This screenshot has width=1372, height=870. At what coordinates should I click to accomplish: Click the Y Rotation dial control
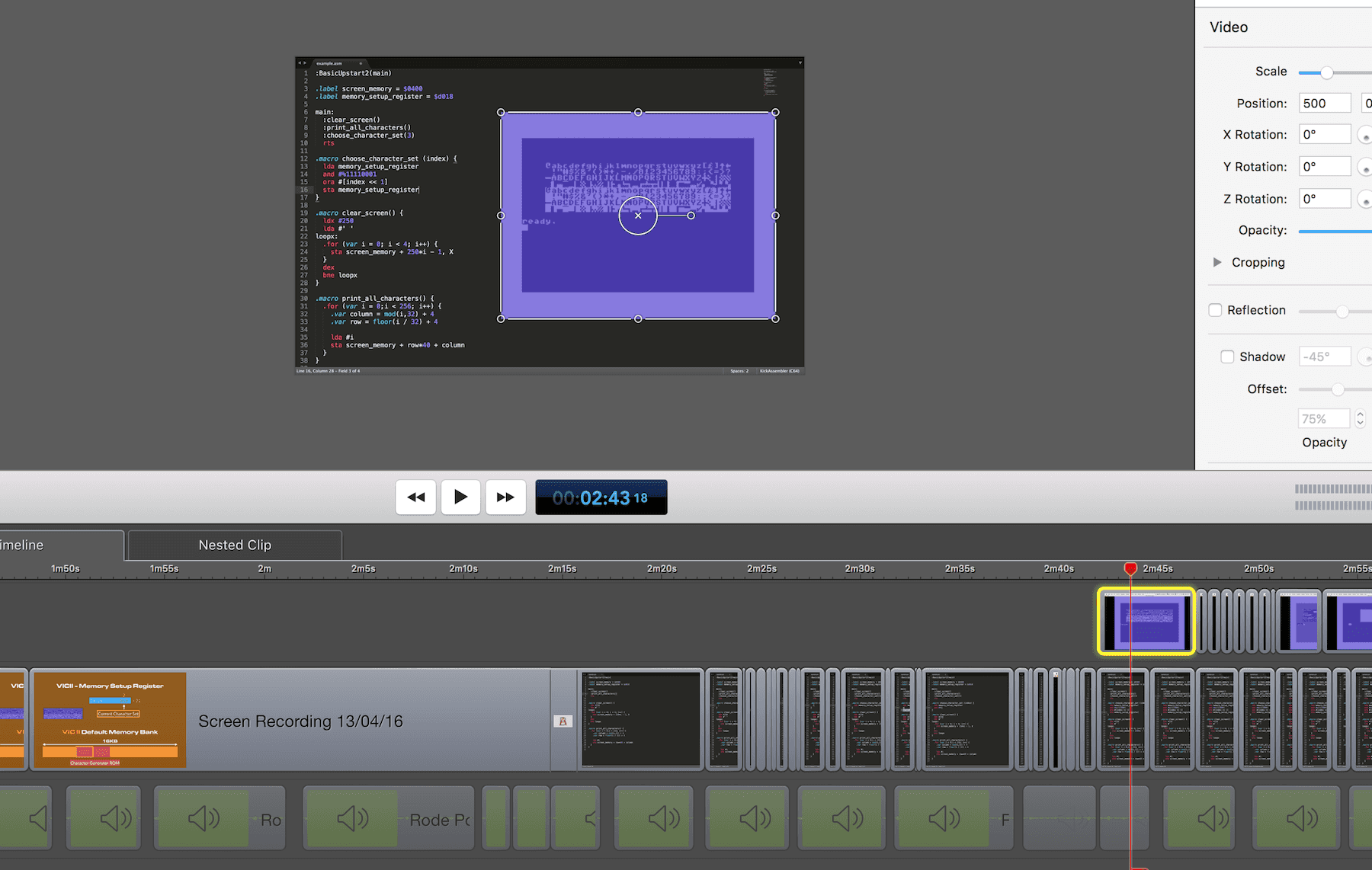(1365, 166)
